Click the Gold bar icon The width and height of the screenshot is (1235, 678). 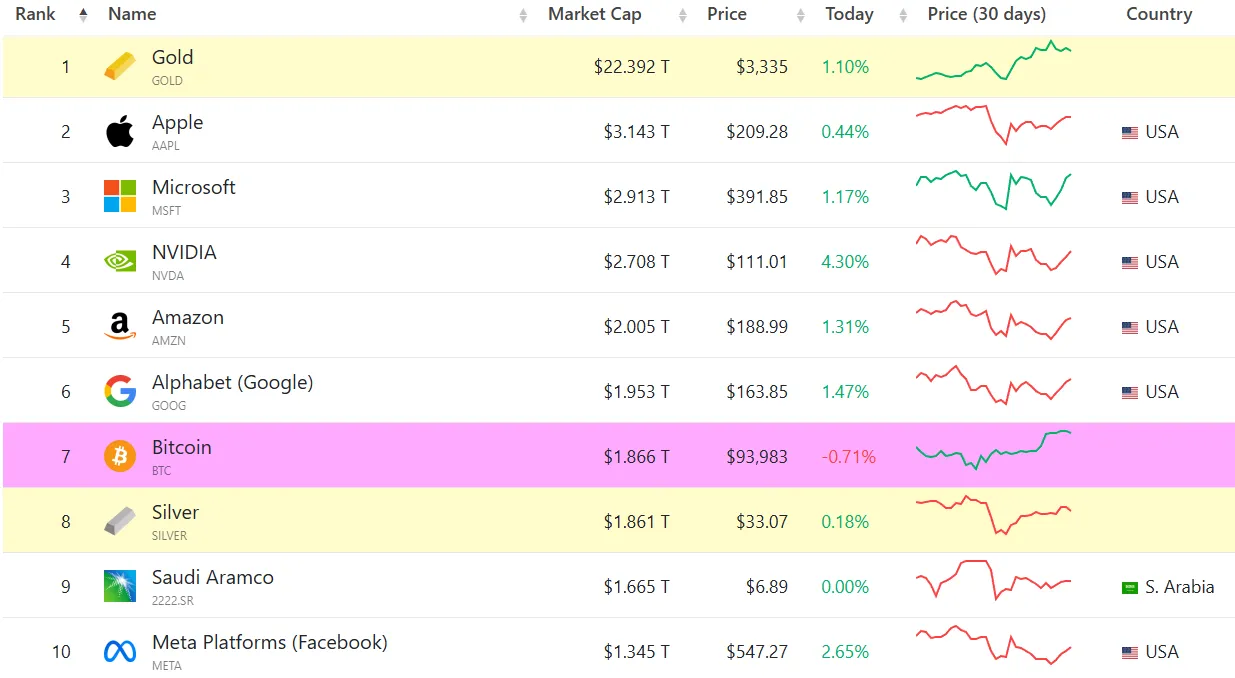(x=120, y=67)
